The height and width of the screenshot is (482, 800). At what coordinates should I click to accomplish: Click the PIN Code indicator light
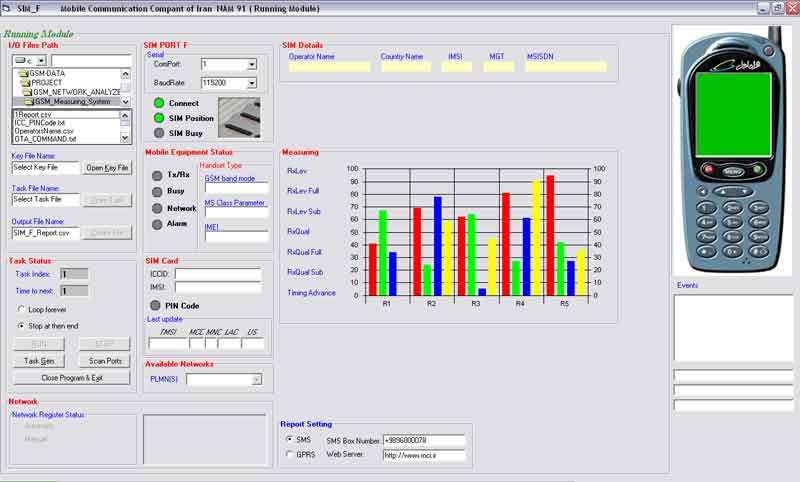coord(155,305)
